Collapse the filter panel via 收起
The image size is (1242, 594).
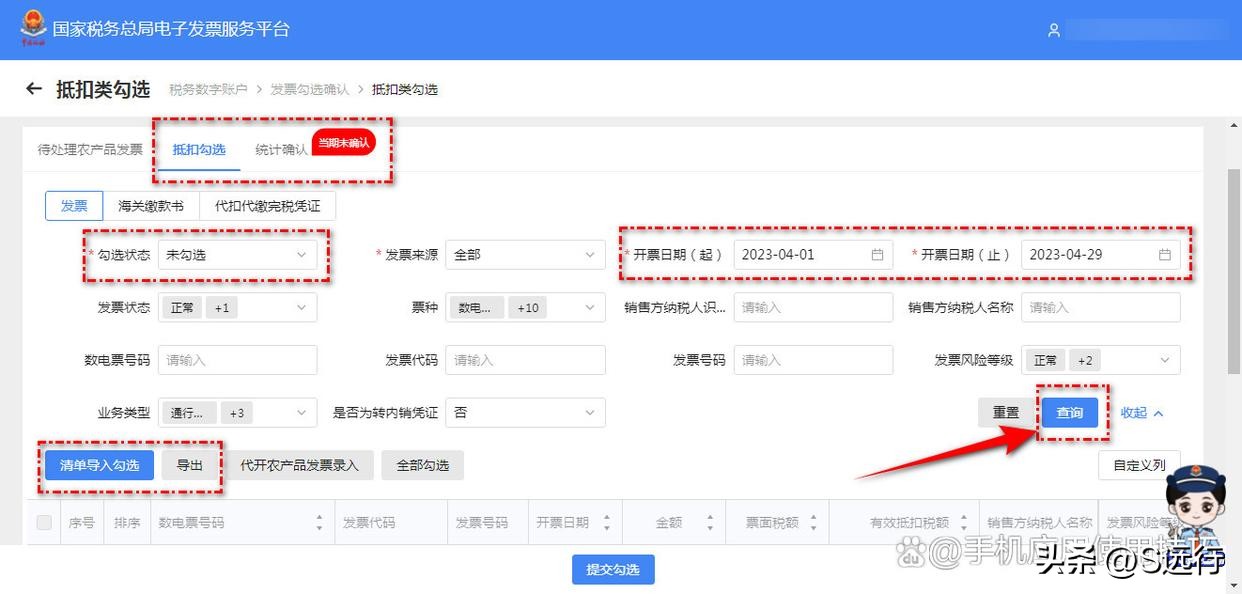(1140, 412)
